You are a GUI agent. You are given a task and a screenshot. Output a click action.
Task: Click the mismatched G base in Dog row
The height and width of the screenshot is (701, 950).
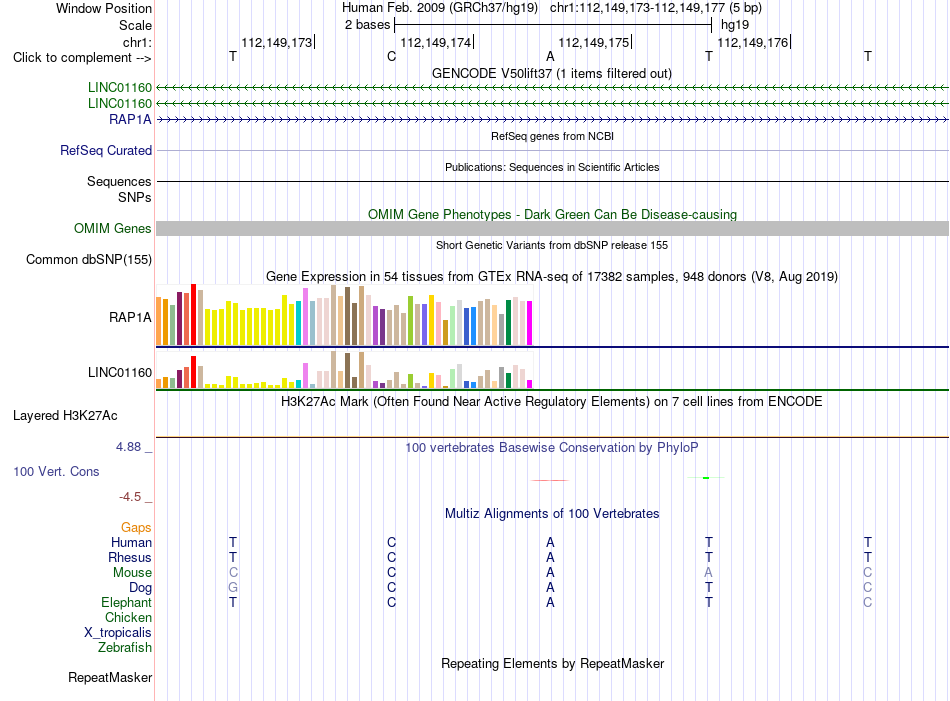coord(233,588)
